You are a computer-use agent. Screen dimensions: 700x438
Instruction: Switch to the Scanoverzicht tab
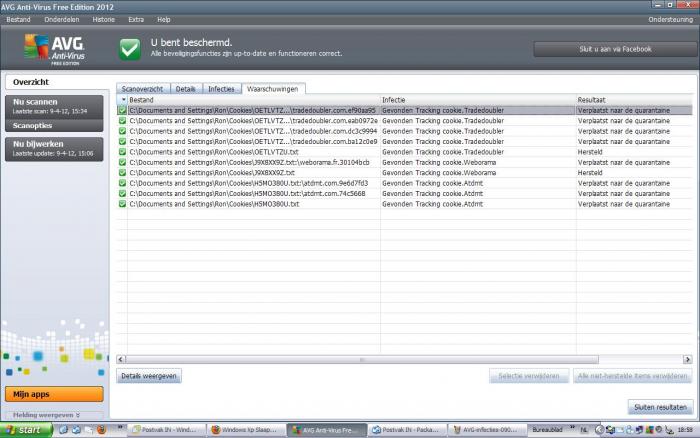(x=142, y=89)
